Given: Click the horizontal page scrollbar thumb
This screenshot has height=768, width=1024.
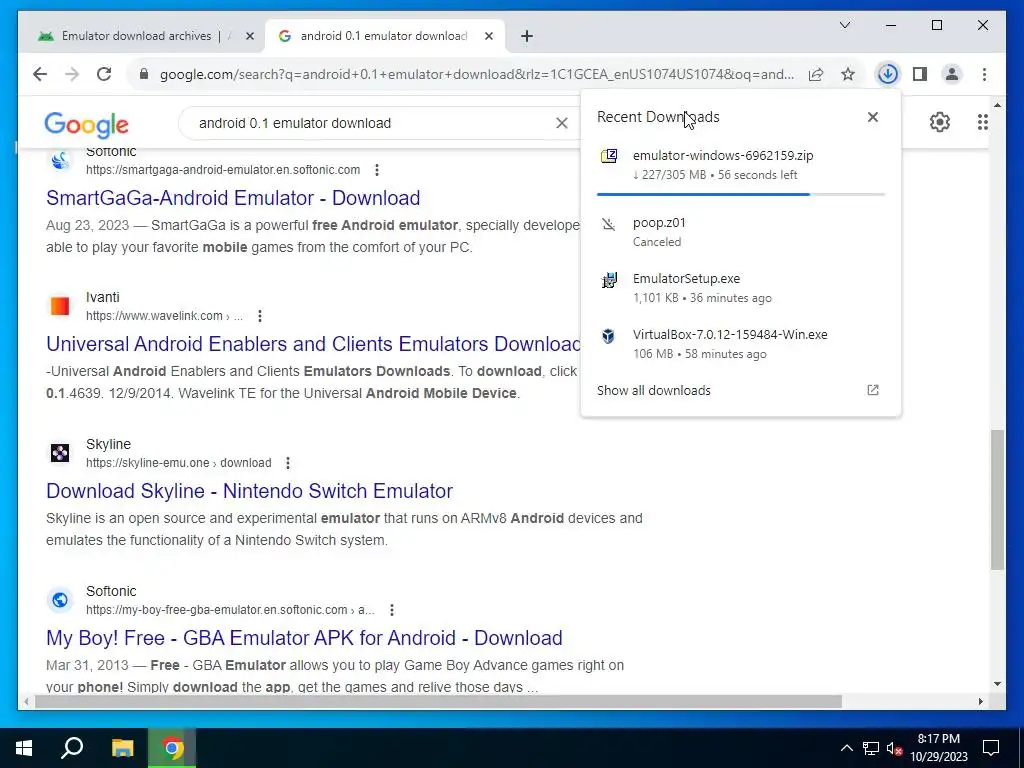Looking at the screenshot, I should (x=438, y=702).
